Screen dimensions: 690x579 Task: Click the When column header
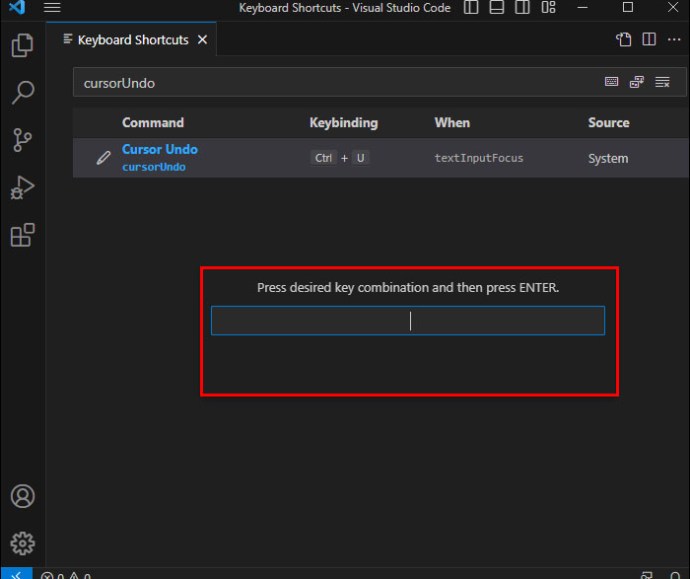pos(452,123)
